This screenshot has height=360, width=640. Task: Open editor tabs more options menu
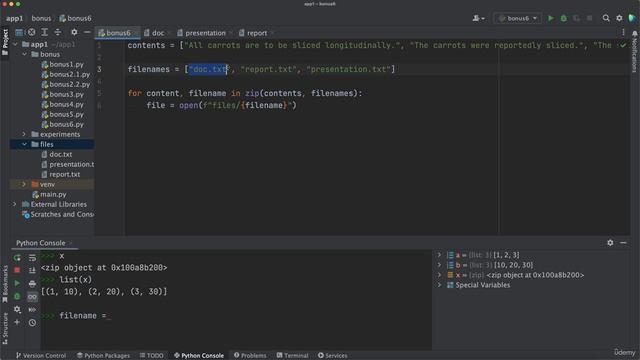(x=623, y=33)
